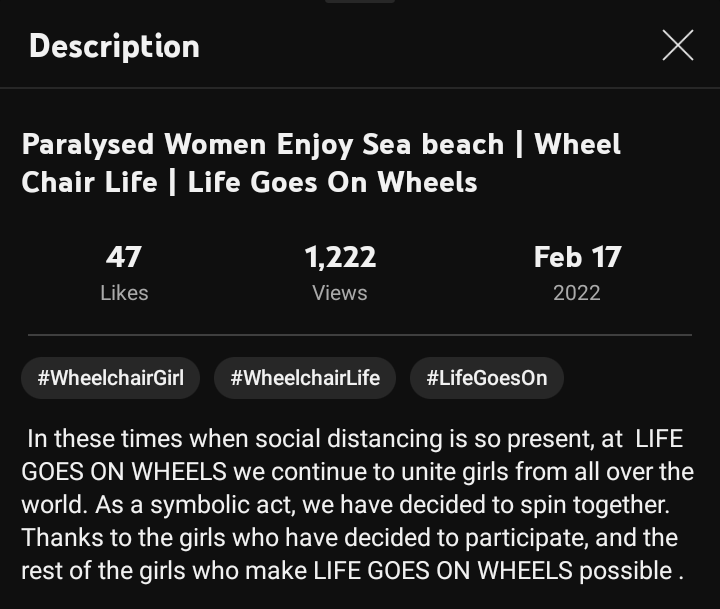This screenshot has width=720, height=609.
Task: Click the Feb 17 upload date
Action: [x=577, y=257]
